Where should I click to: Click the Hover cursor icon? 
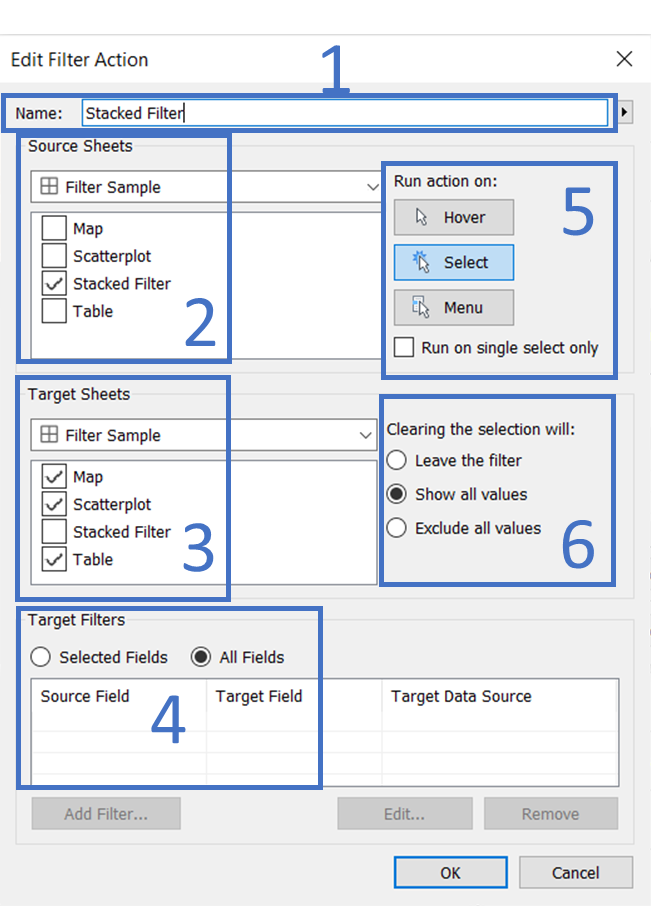421,217
